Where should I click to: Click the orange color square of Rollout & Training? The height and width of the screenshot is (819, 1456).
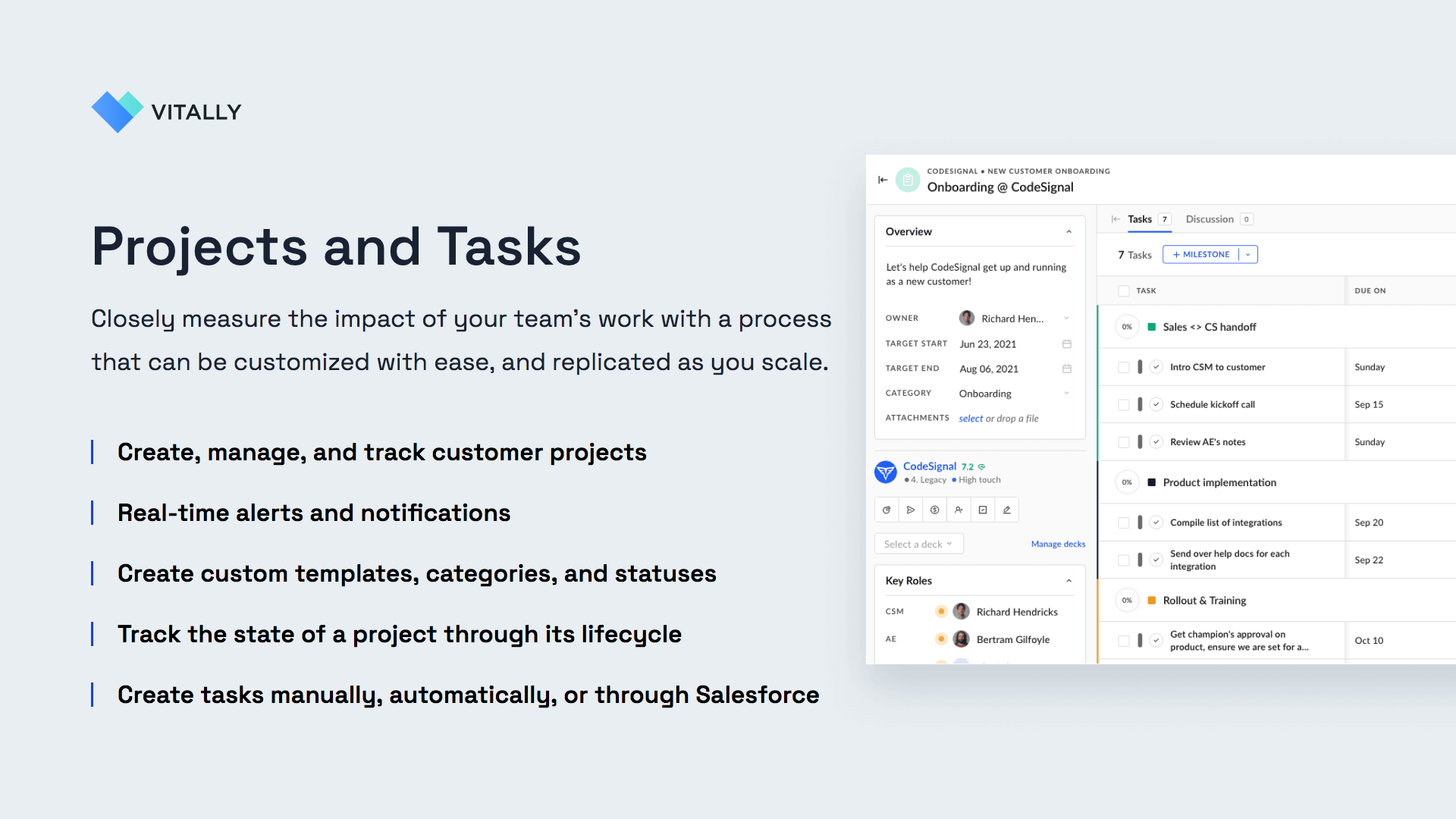click(1152, 601)
